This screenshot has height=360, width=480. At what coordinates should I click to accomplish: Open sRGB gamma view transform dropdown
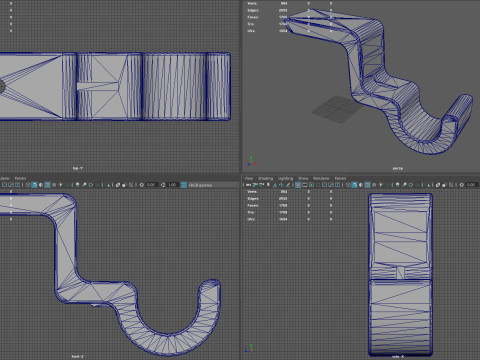(x=213, y=185)
